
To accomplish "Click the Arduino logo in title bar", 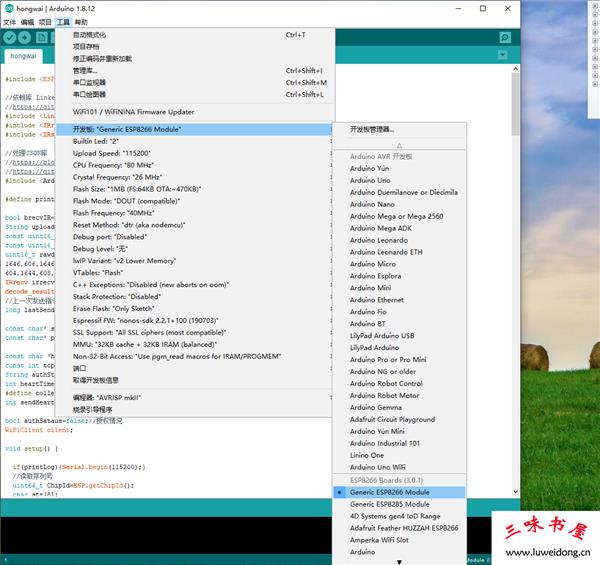I will click(x=9, y=8).
